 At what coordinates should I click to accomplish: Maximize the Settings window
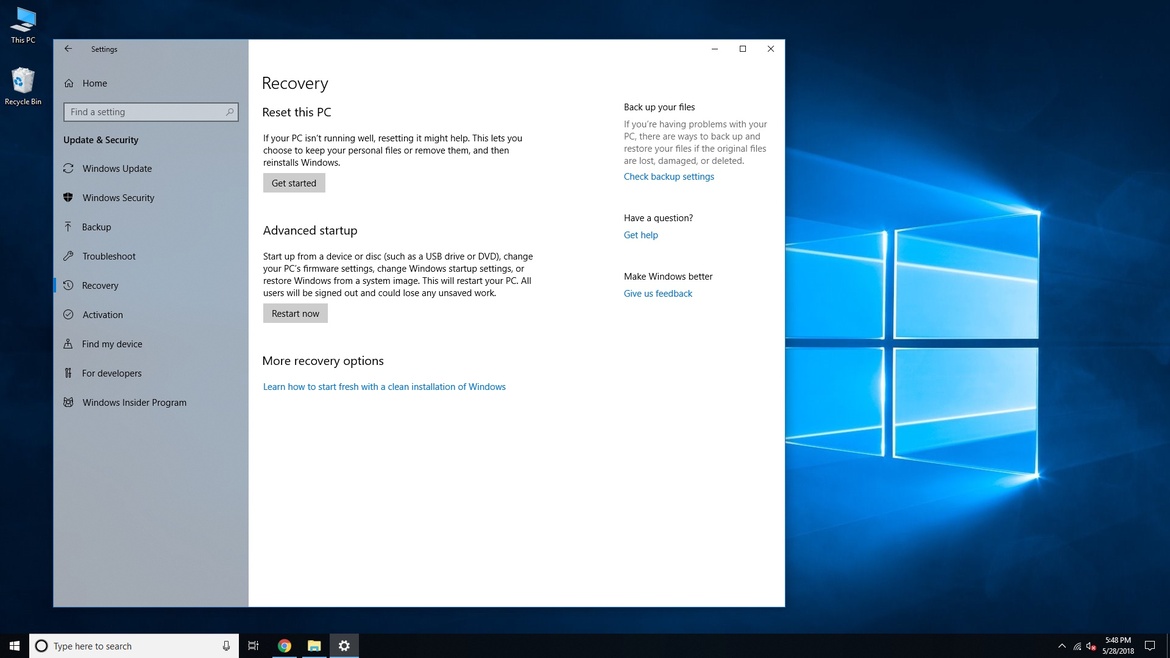pos(742,48)
